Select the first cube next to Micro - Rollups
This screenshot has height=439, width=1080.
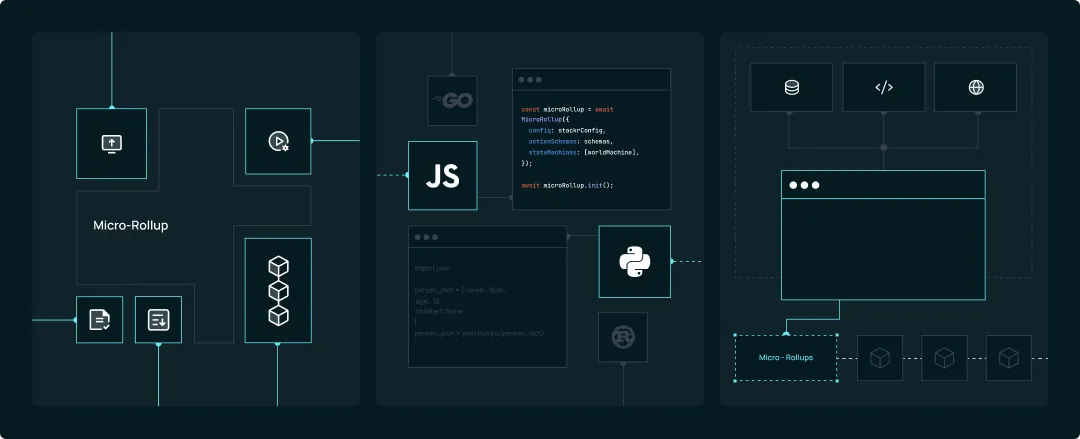click(x=880, y=358)
